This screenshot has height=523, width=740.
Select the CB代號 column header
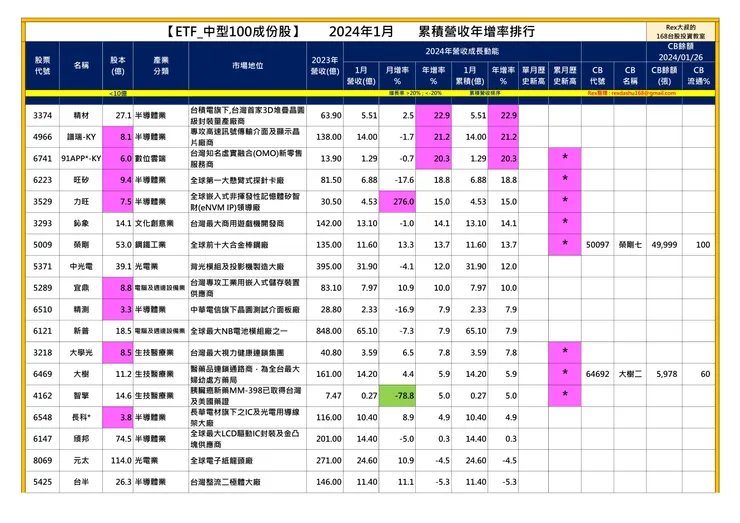pos(597,76)
